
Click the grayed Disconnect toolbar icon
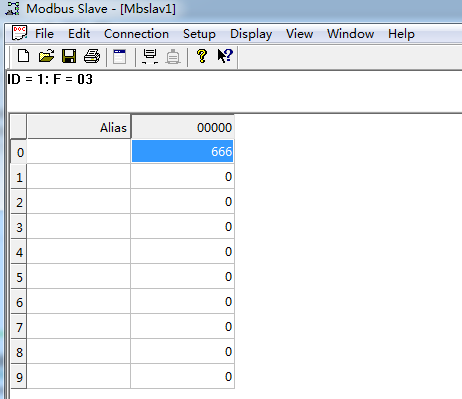173,56
